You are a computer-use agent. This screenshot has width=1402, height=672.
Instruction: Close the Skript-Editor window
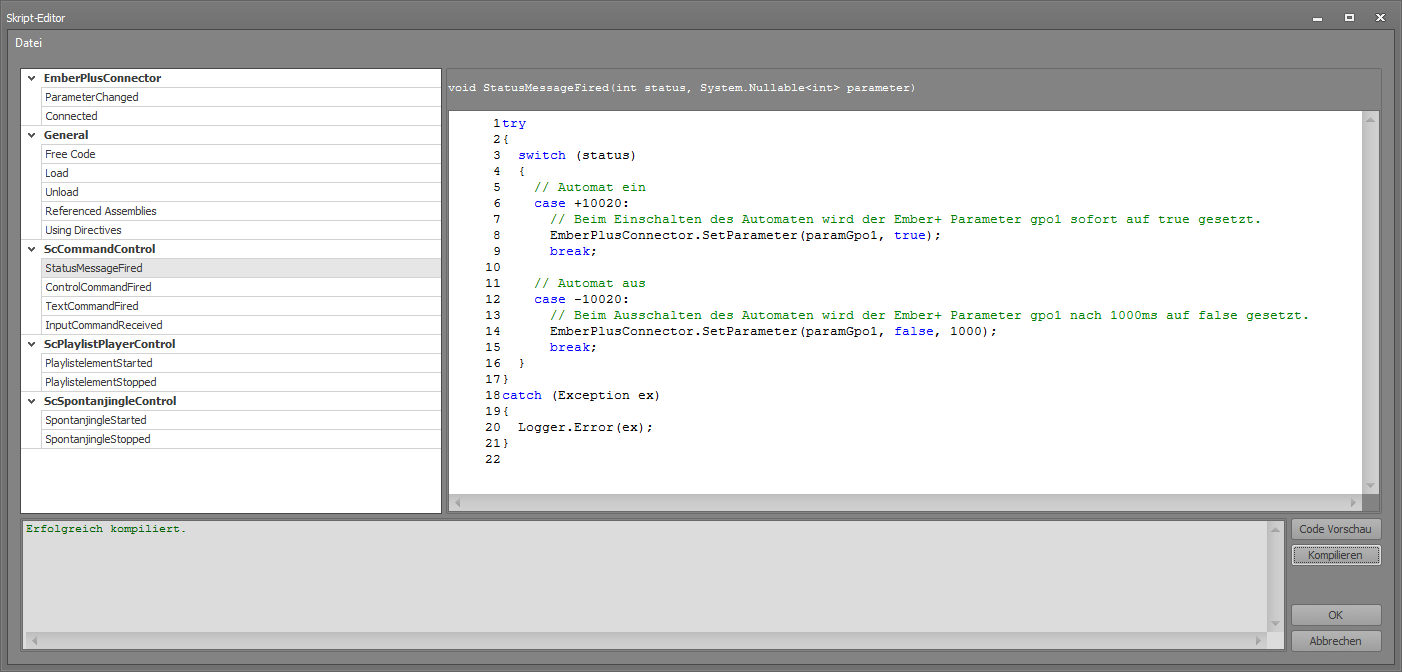[1379, 17]
